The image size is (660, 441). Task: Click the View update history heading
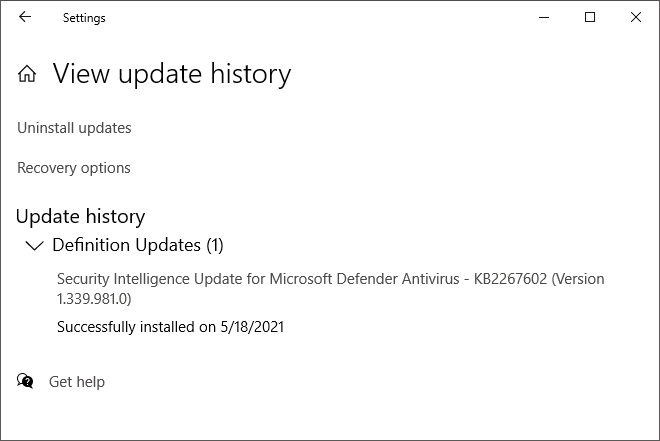click(172, 74)
